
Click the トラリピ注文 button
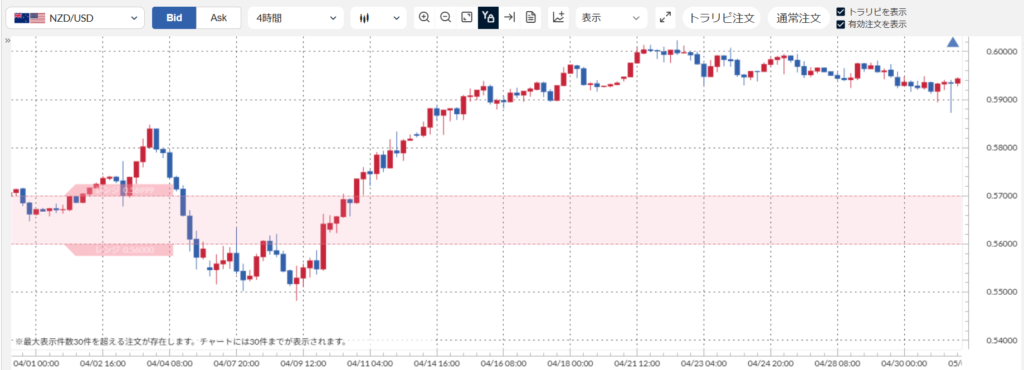pos(722,18)
